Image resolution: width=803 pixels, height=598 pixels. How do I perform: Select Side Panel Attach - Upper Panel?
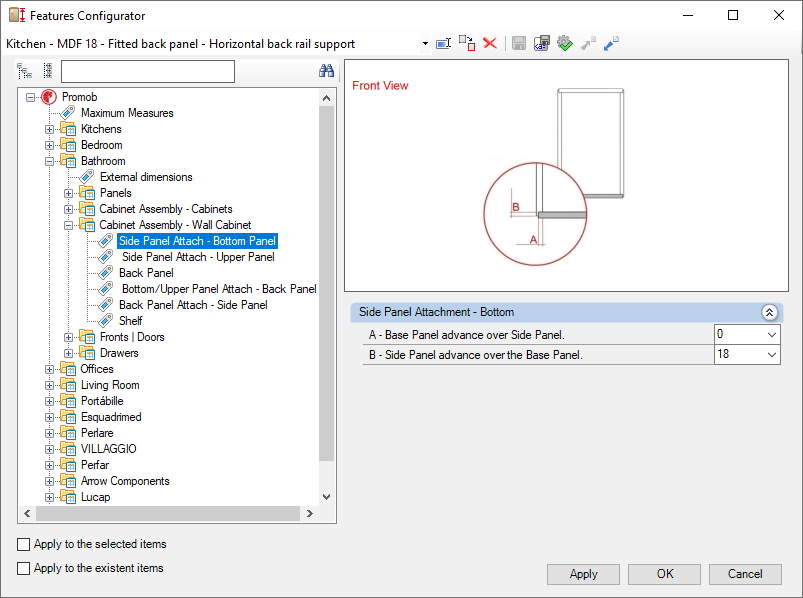pos(198,257)
